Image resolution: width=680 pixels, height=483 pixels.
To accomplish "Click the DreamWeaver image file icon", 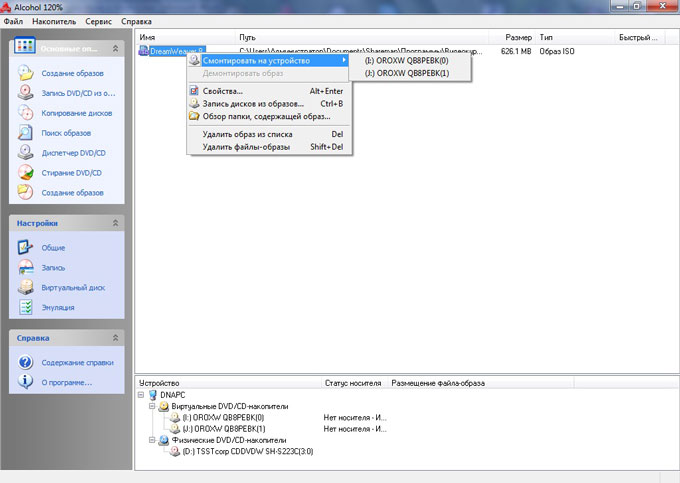I will pos(144,51).
